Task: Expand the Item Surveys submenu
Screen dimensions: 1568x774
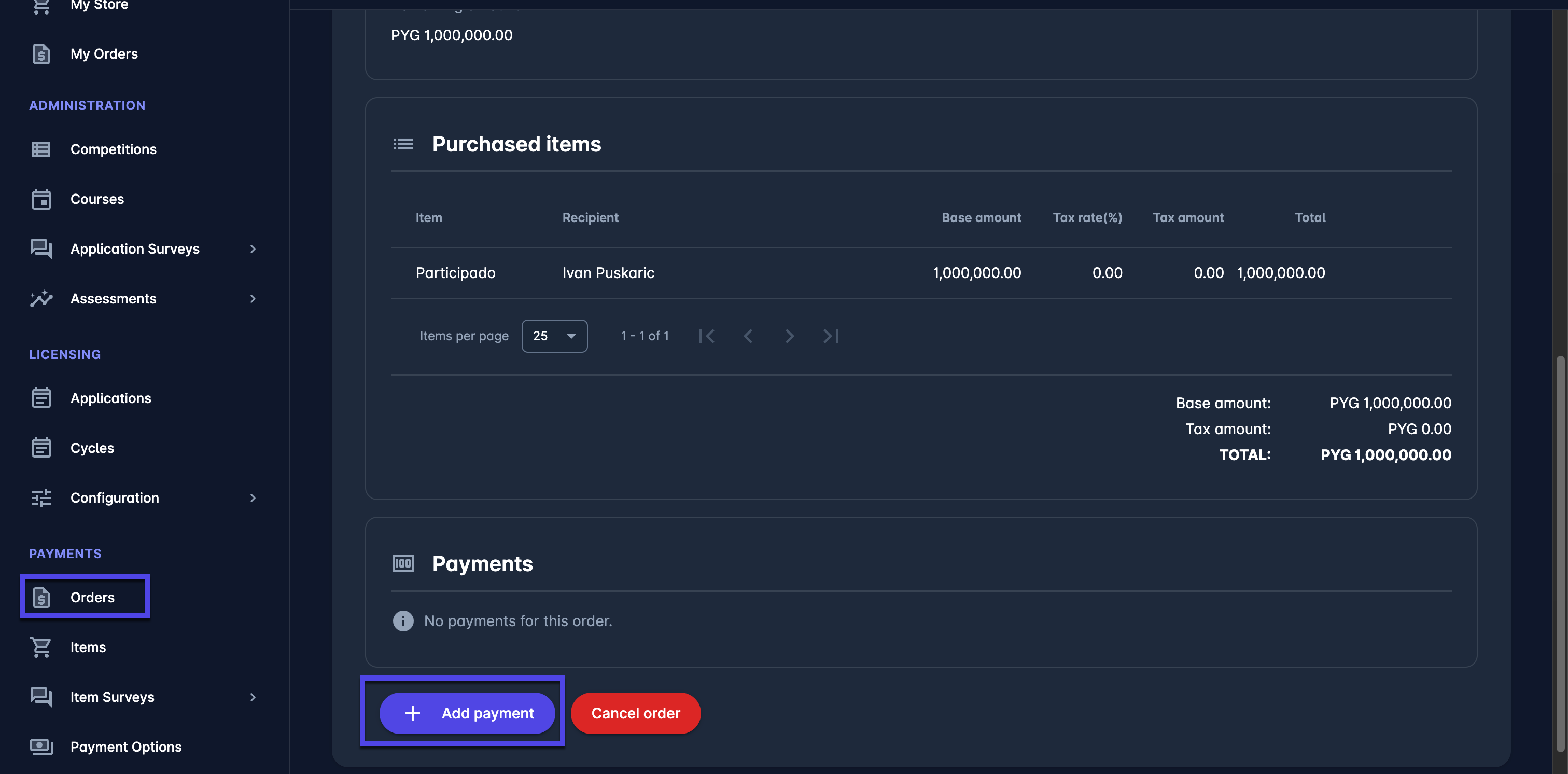Action: [x=253, y=697]
